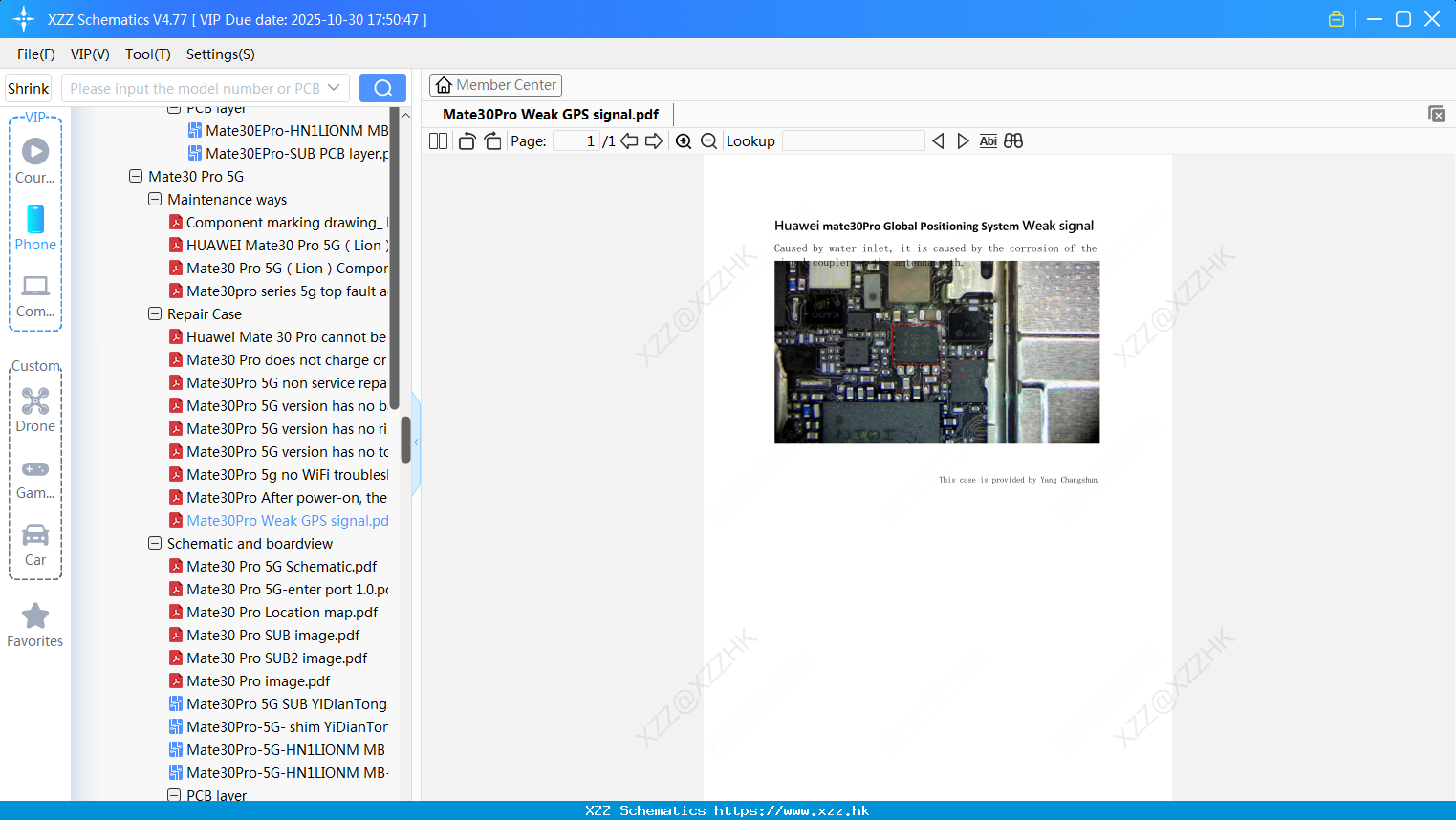The image size is (1456, 820).
Task: Select Game console category in sidebar
Action: tap(35, 478)
